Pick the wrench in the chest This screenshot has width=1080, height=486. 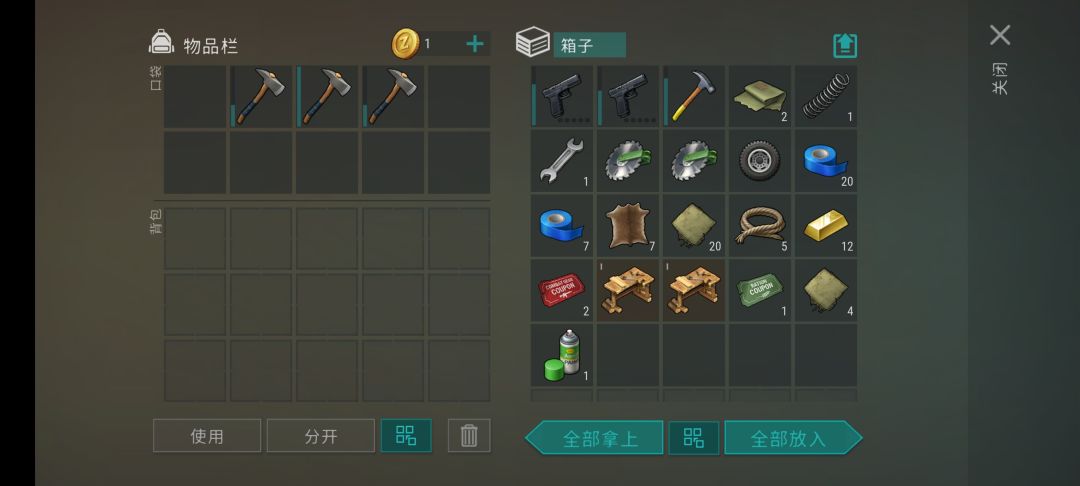[561, 161]
